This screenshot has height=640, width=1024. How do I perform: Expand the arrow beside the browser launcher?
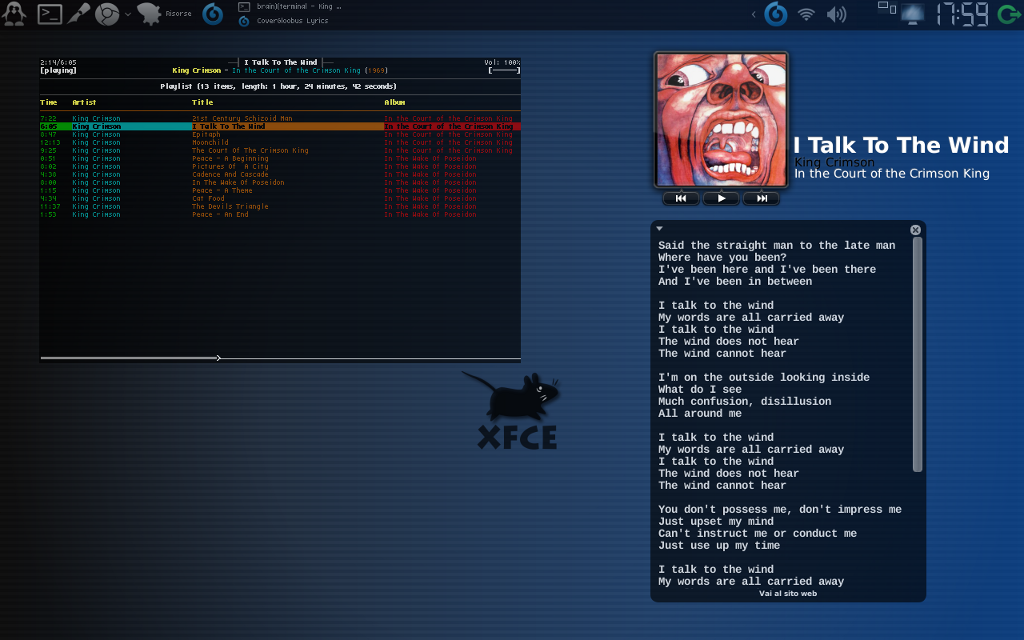point(127,14)
